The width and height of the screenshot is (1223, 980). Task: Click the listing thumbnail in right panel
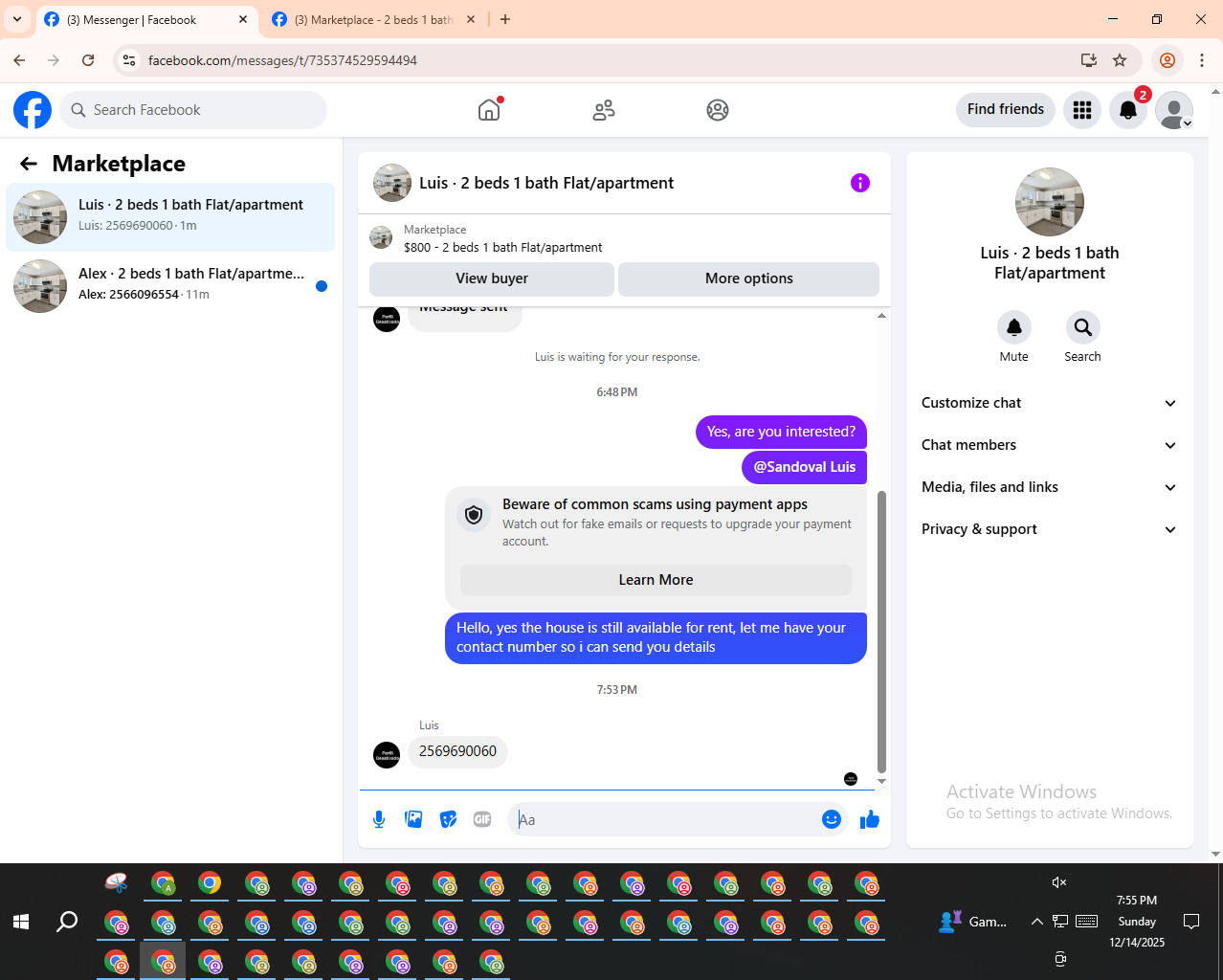click(x=1050, y=202)
